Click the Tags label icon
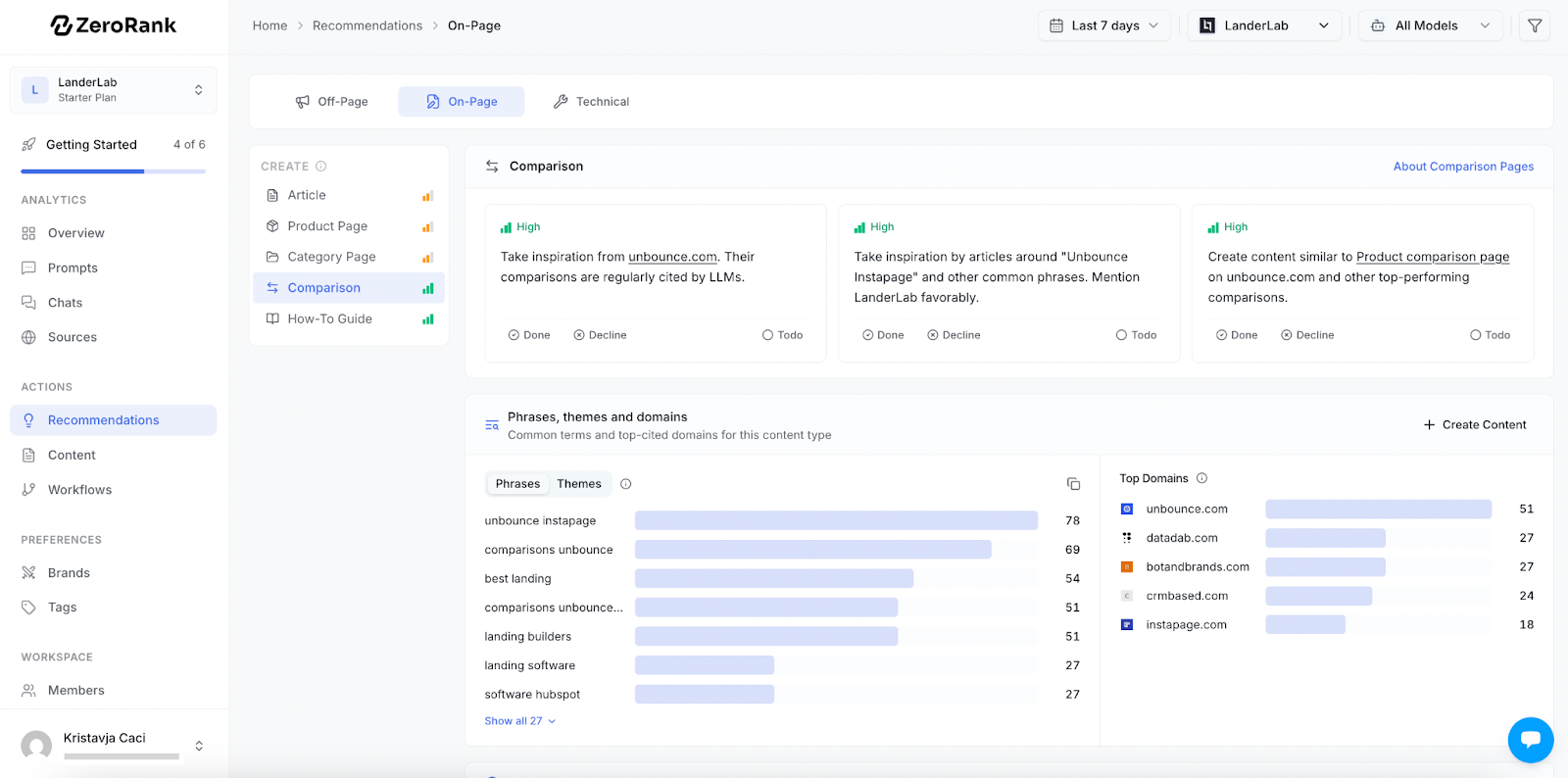 pos(28,608)
